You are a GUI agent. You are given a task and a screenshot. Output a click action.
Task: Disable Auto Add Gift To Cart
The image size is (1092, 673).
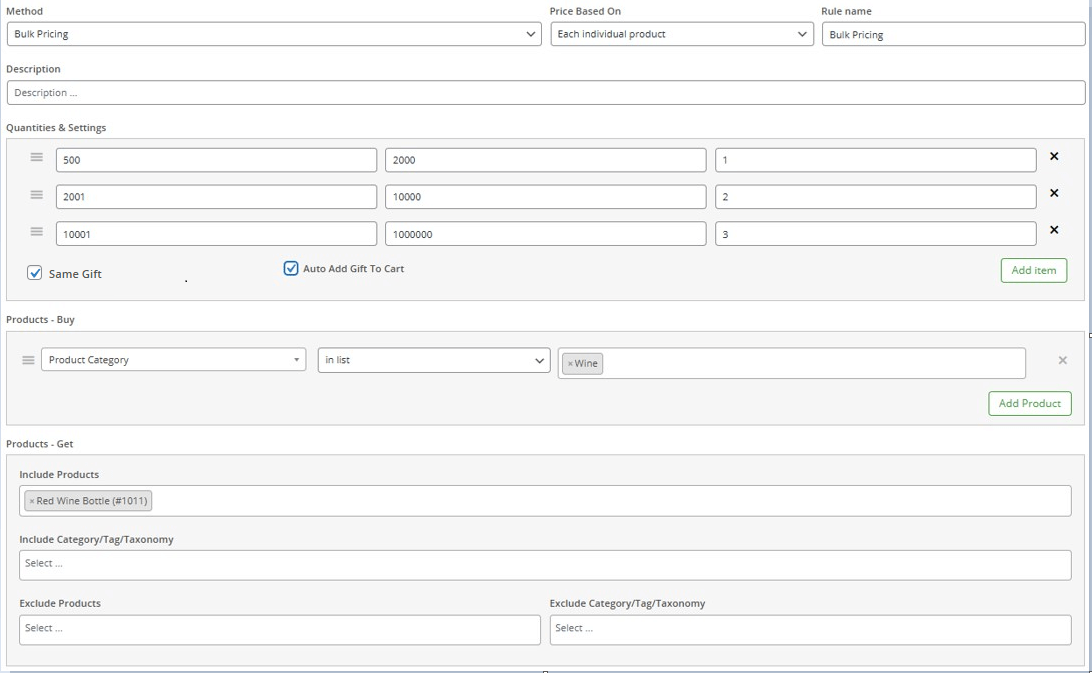coord(291,268)
